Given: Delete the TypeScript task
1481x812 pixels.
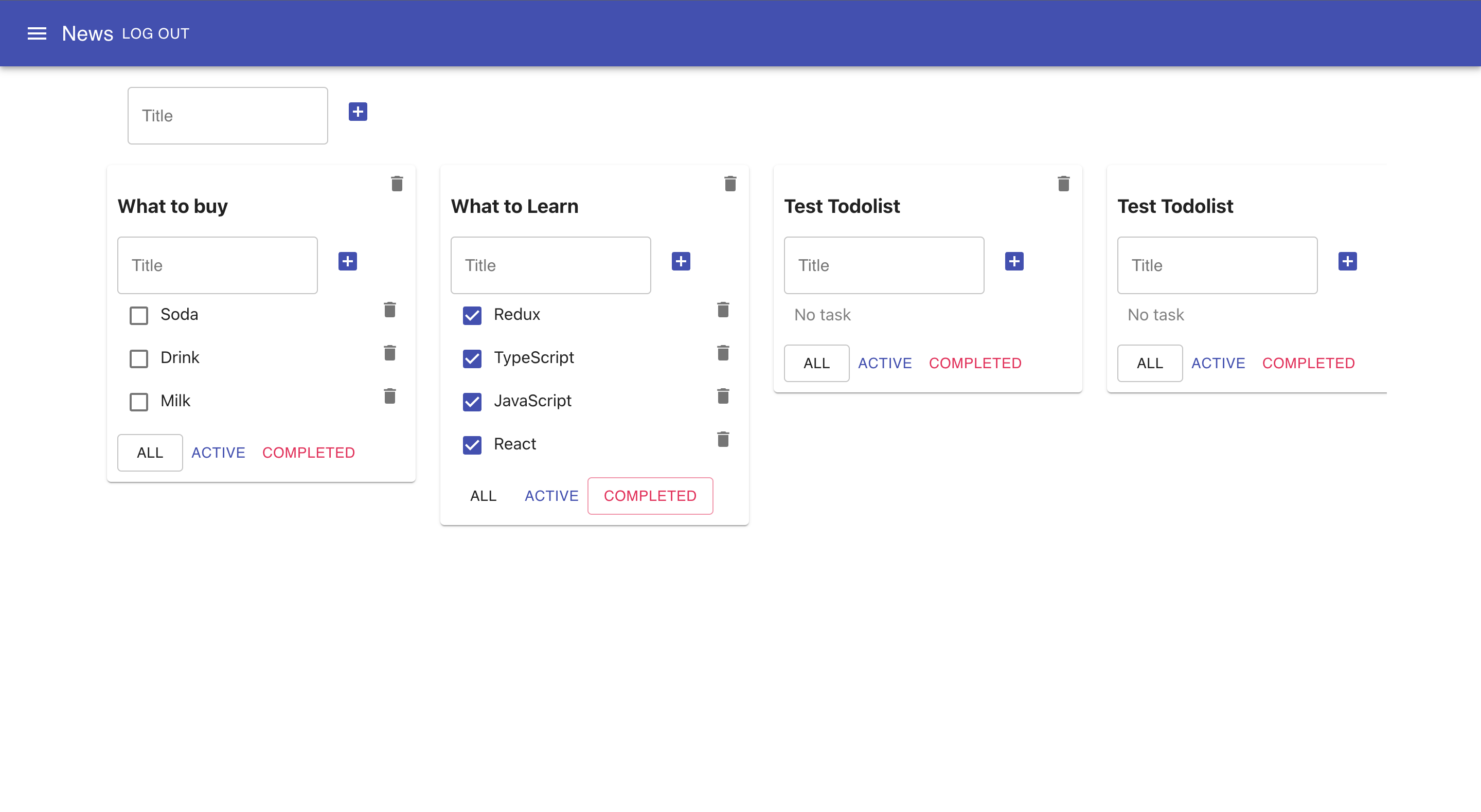Looking at the screenshot, I should coord(723,353).
